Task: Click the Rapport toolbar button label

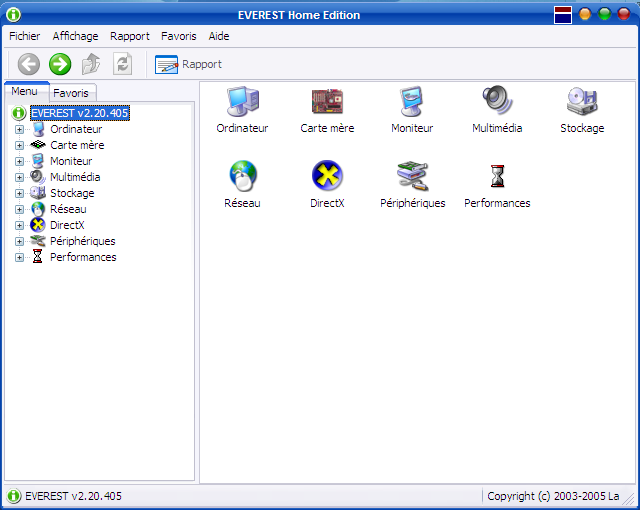Action: (202, 64)
